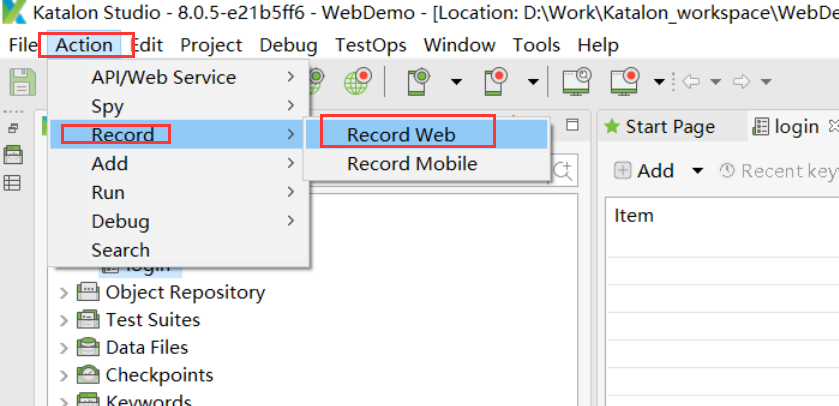The image size is (839, 406).
Task: Click the Save icon in toolbar
Action: coord(20,82)
